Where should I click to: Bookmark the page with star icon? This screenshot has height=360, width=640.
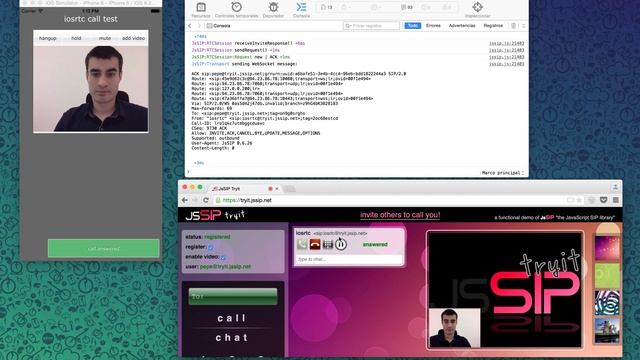(579, 200)
